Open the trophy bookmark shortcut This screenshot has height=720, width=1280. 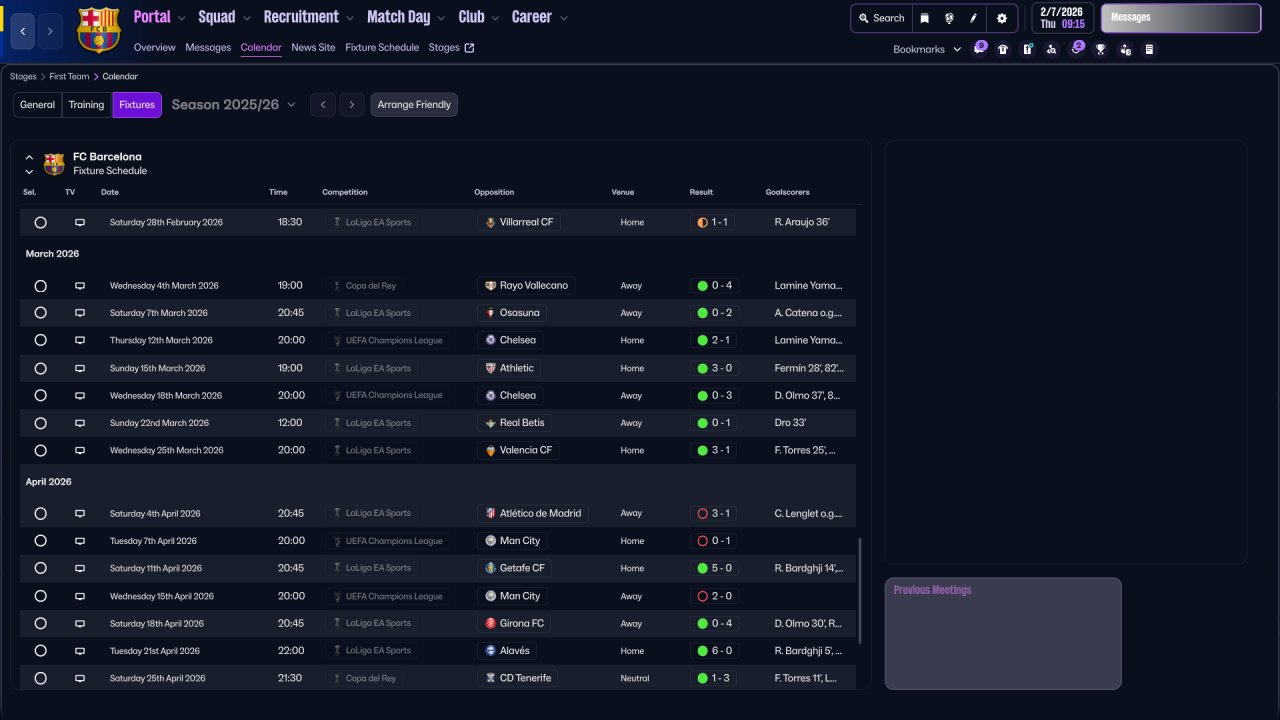1101,49
